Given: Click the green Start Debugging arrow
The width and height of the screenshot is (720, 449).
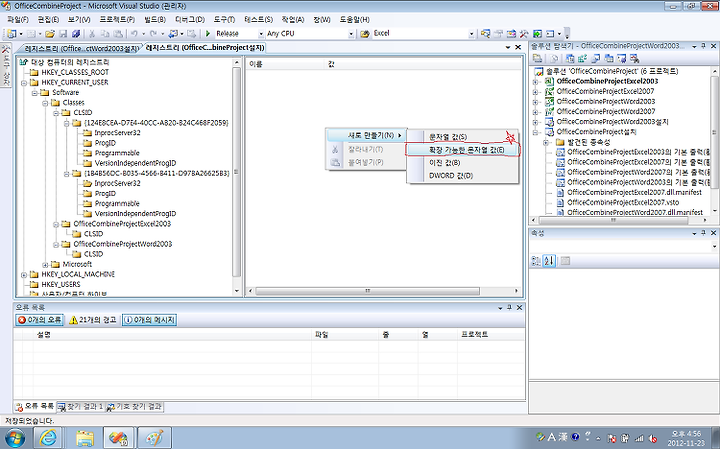Looking at the screenshot, I should coord(208,34).
